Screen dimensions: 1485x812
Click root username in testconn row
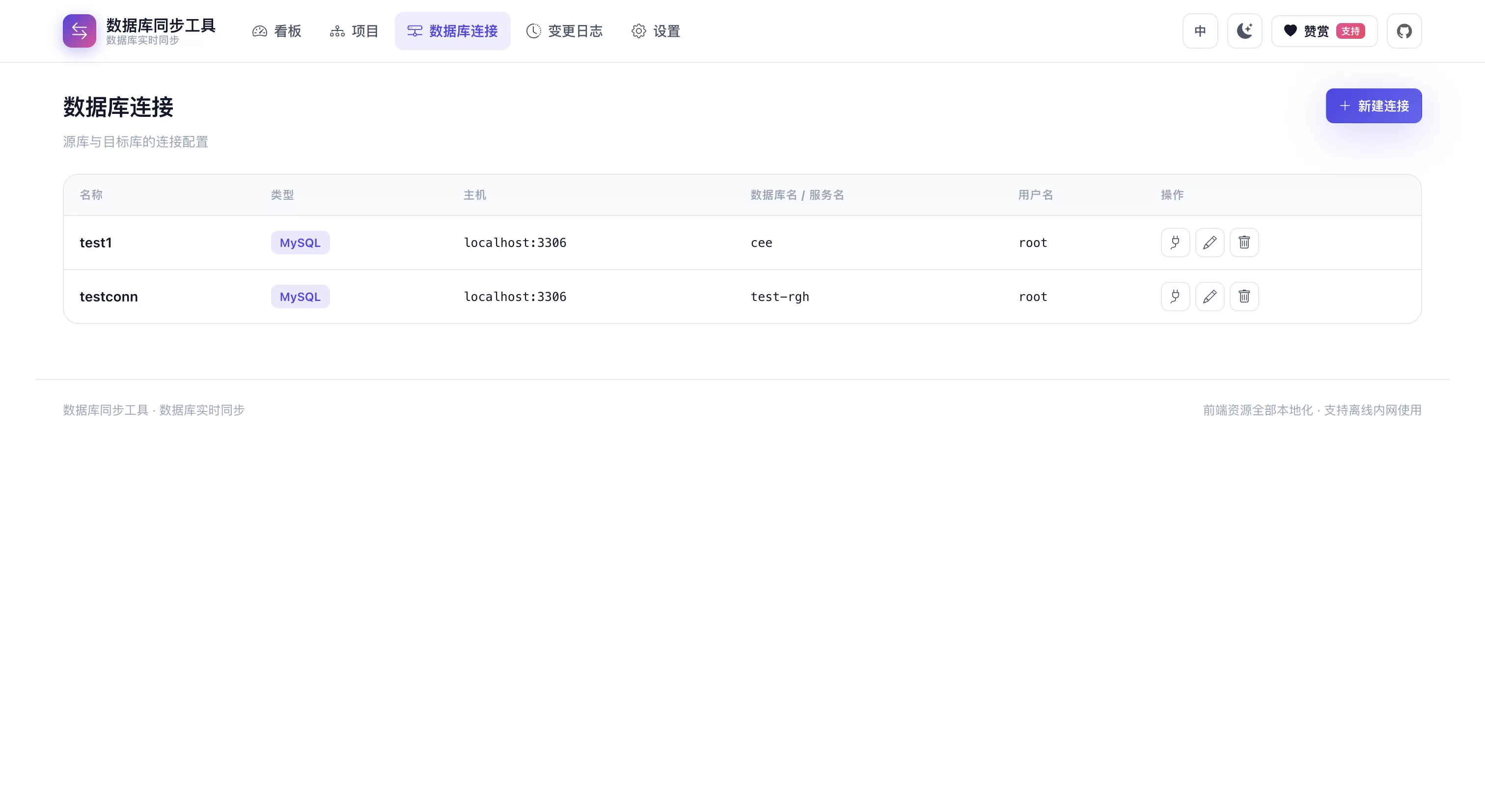click(1033, 297)
